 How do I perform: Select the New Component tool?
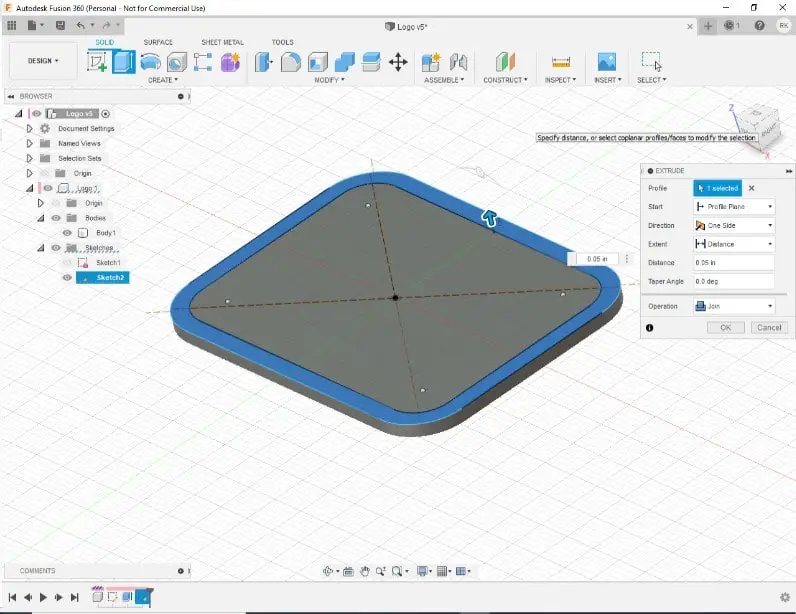click(431, 62)
